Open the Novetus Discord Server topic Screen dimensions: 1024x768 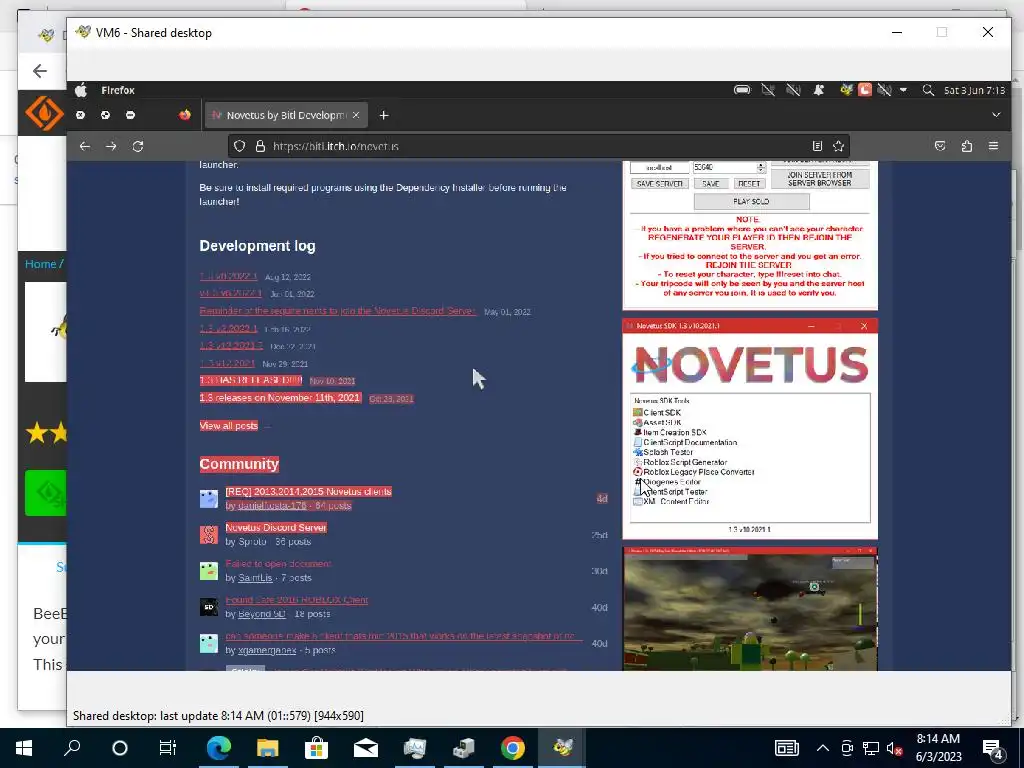(x=276, y=528)
